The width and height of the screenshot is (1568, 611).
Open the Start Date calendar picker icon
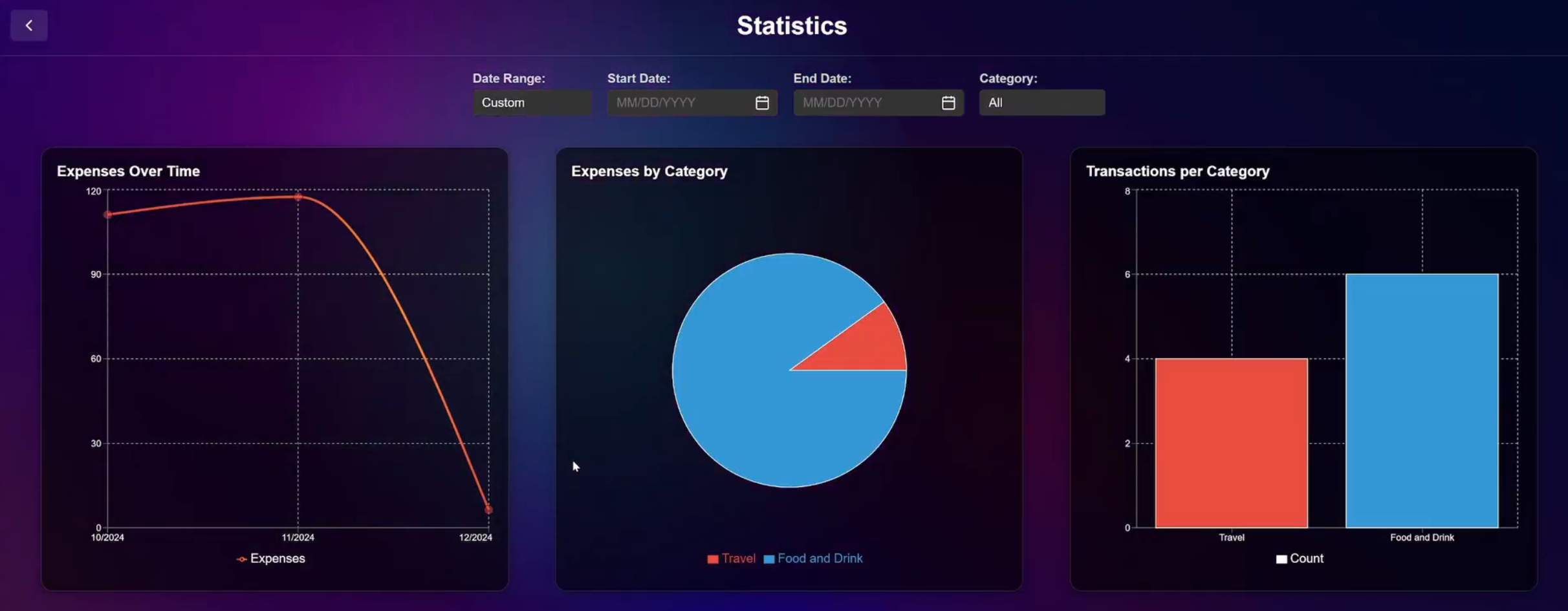[x=761, y=103]
